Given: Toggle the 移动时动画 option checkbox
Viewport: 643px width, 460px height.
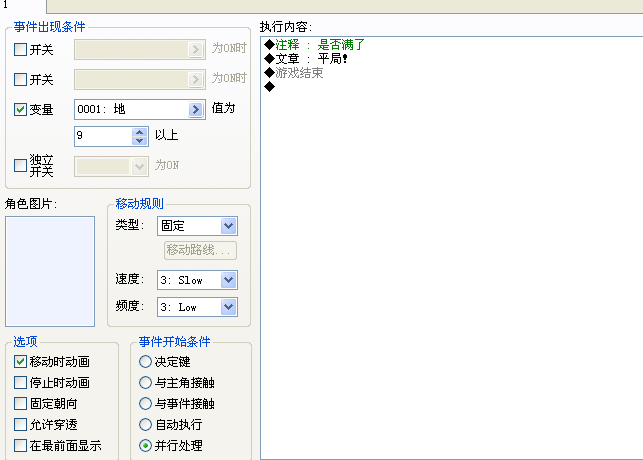Looking at the screenshot, I should pyautogui.click(x=20, y=362).
